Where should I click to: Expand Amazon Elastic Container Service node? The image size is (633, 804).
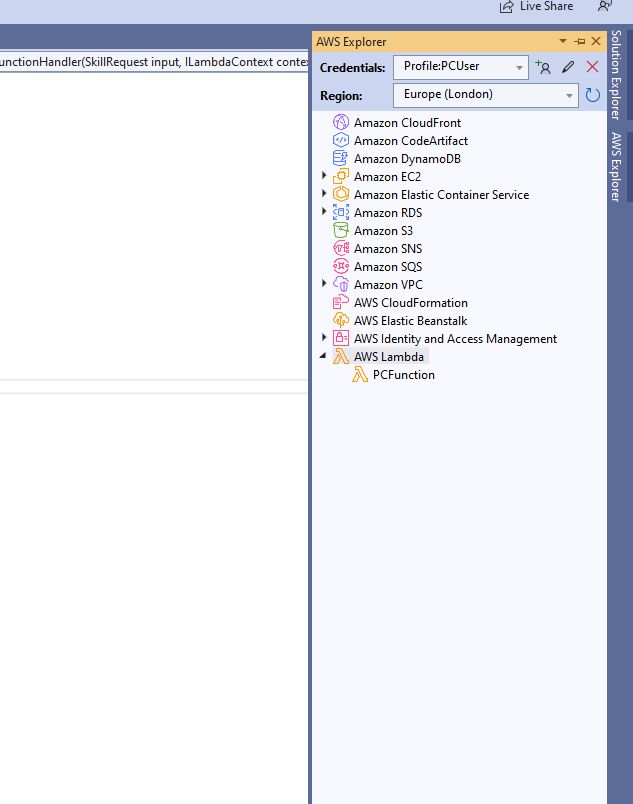pyautogui.click(x=324, y=193)
